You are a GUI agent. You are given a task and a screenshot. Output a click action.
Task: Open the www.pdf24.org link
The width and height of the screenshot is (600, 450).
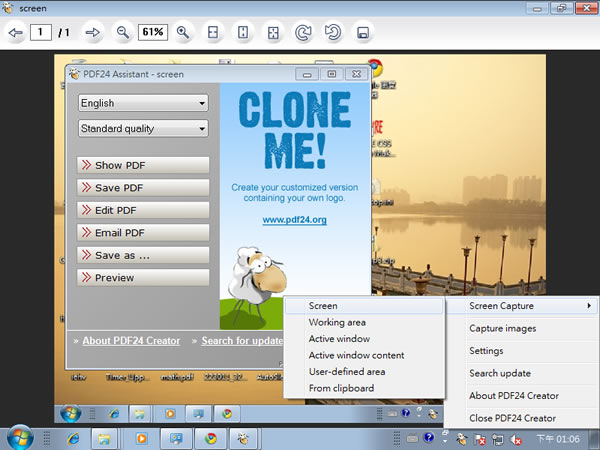click(x=294, y=220)
